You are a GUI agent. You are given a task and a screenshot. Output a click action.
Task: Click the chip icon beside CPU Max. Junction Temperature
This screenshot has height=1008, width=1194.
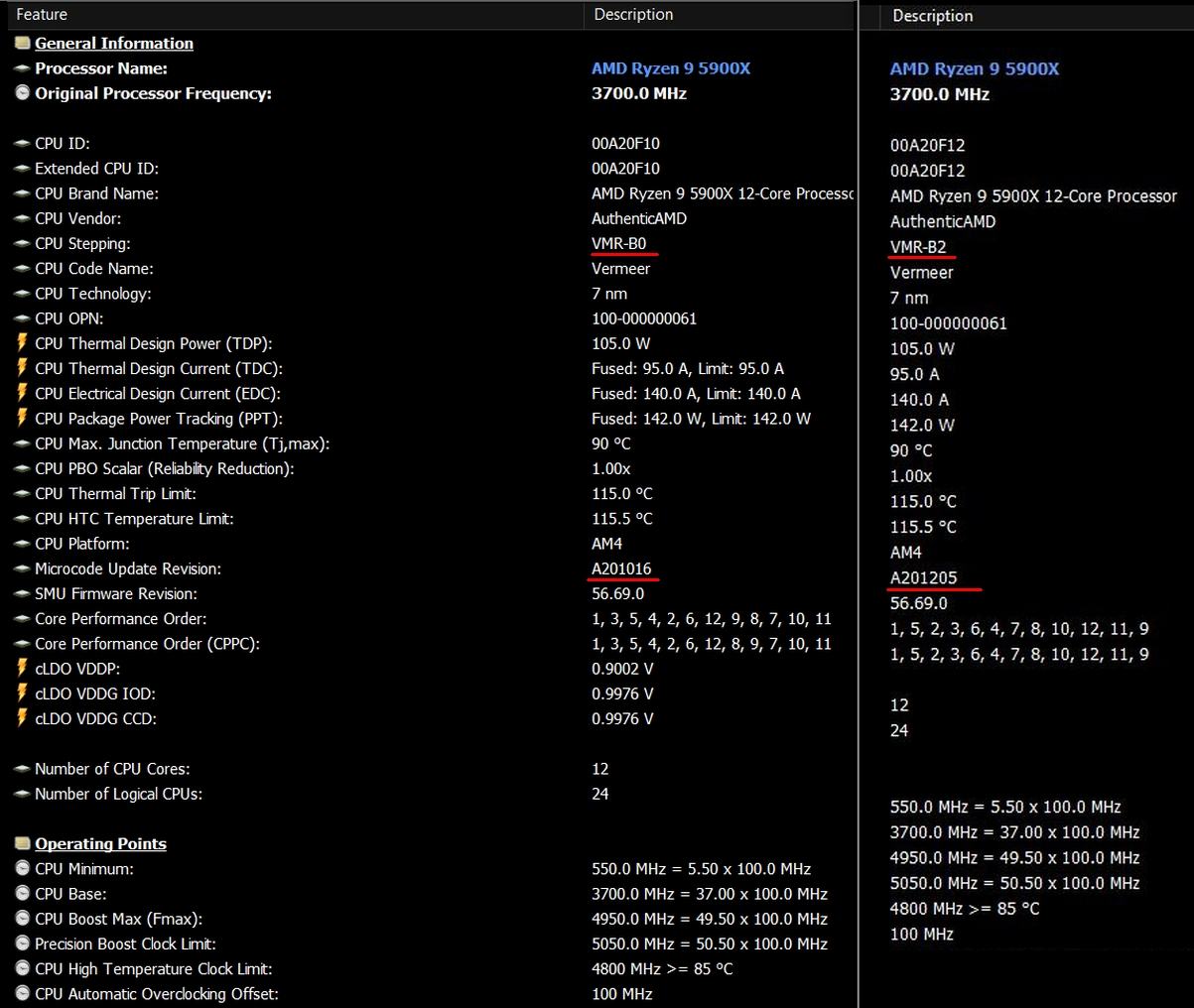click(22, 443)
